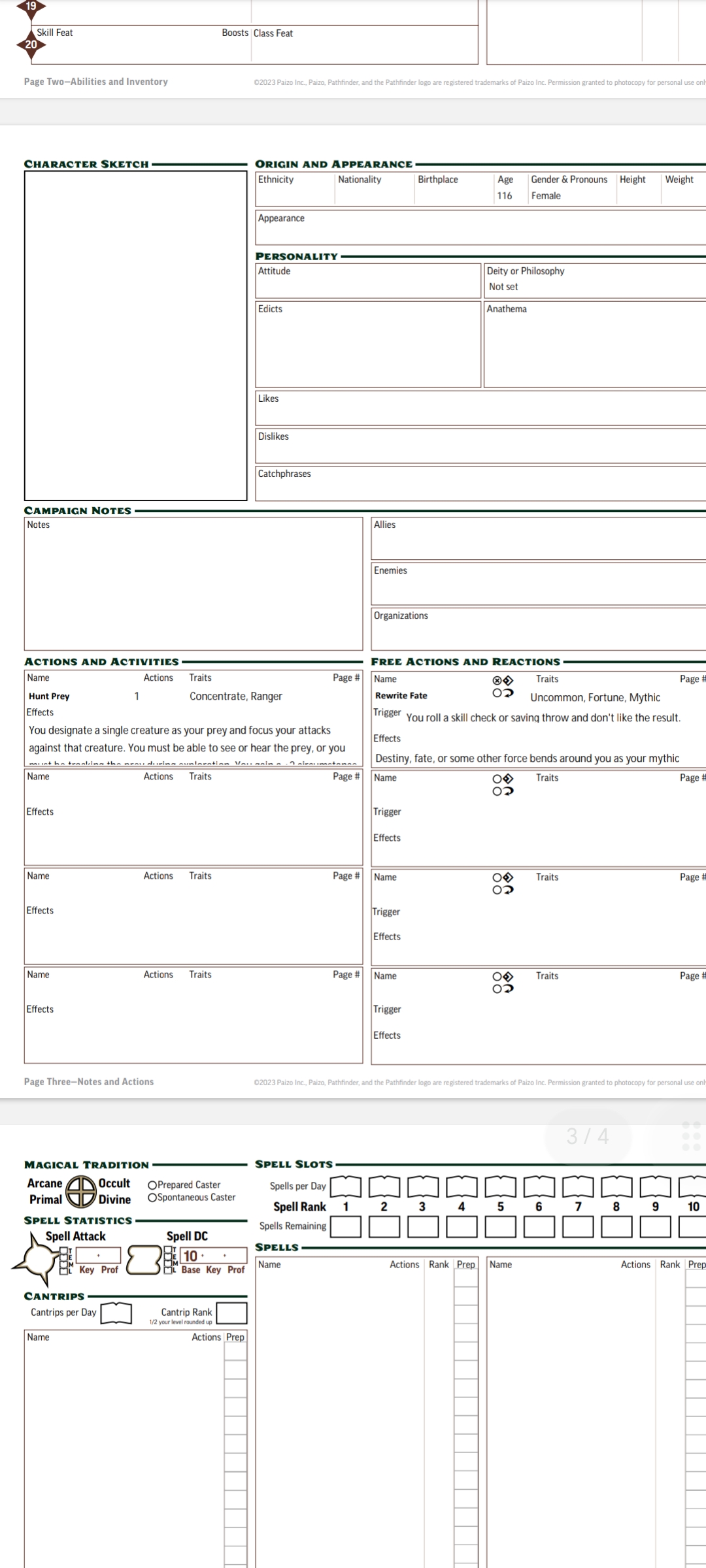
Task: Click the level 20 diamond marker
Action: click(30, 44)
